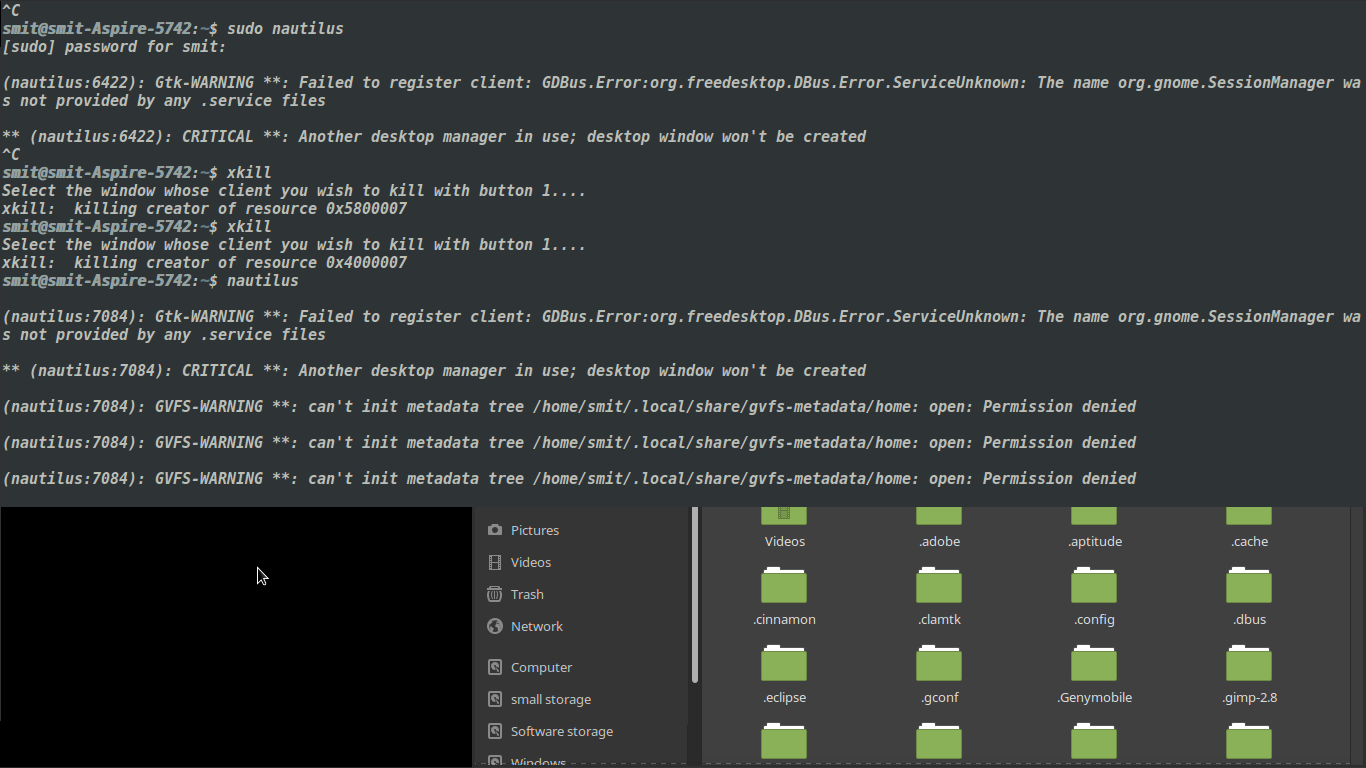Select Videos bookmark in the sidebar

coord(530,562)
